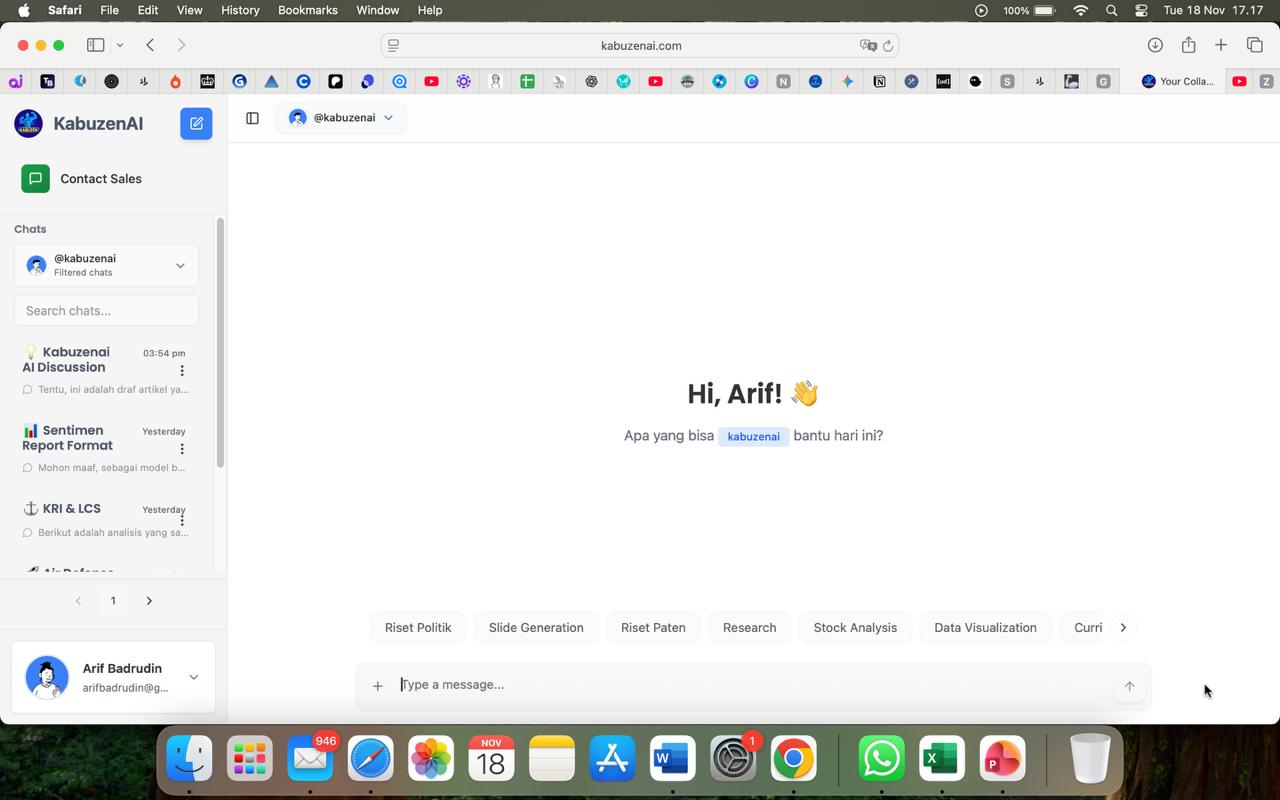The width and height of the screenshot is (1280, 800).
Task: Choose the Stock Analysis suggestion chip
Action: click(854, 628)
